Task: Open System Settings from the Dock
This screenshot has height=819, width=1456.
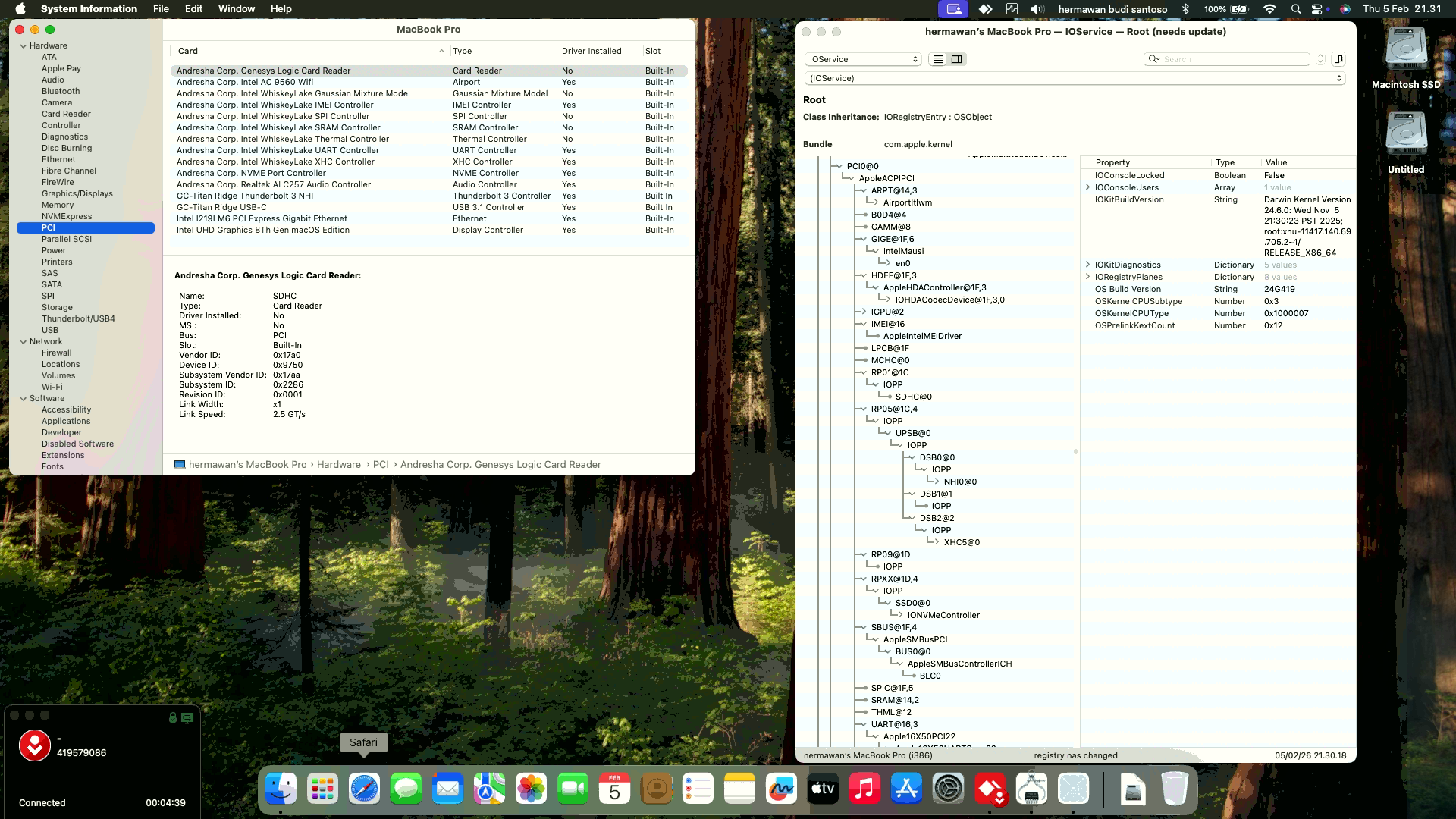Action: [x=948, y=789]
